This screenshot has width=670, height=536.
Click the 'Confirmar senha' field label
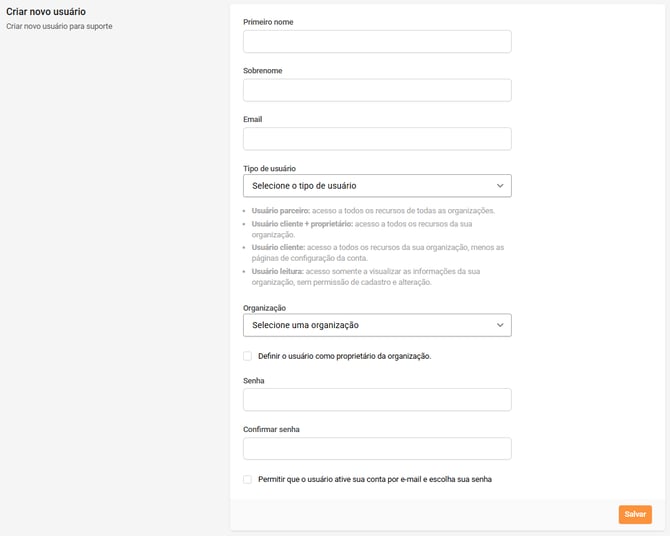(271, 429)
